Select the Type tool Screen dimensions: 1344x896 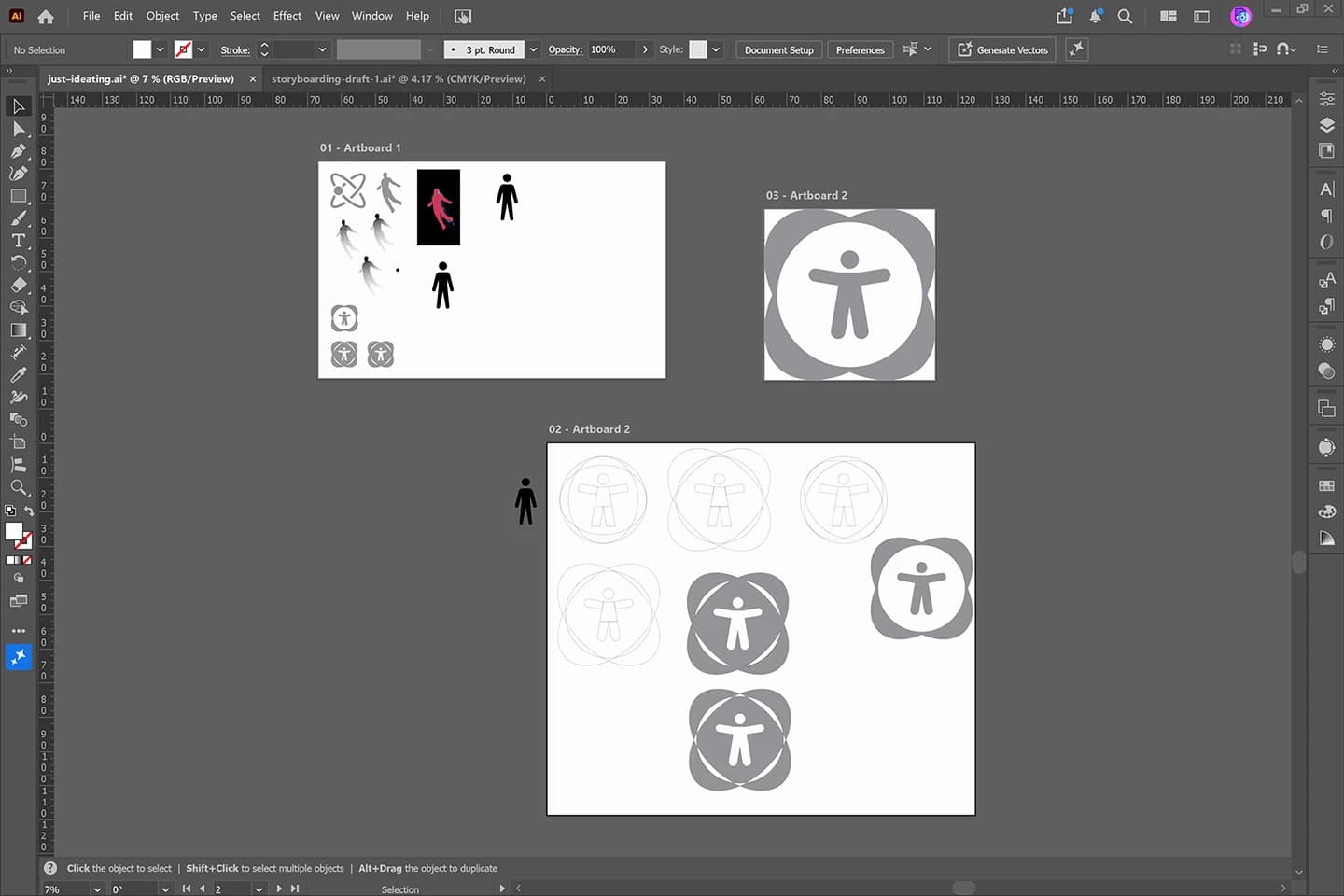(19, 241)
